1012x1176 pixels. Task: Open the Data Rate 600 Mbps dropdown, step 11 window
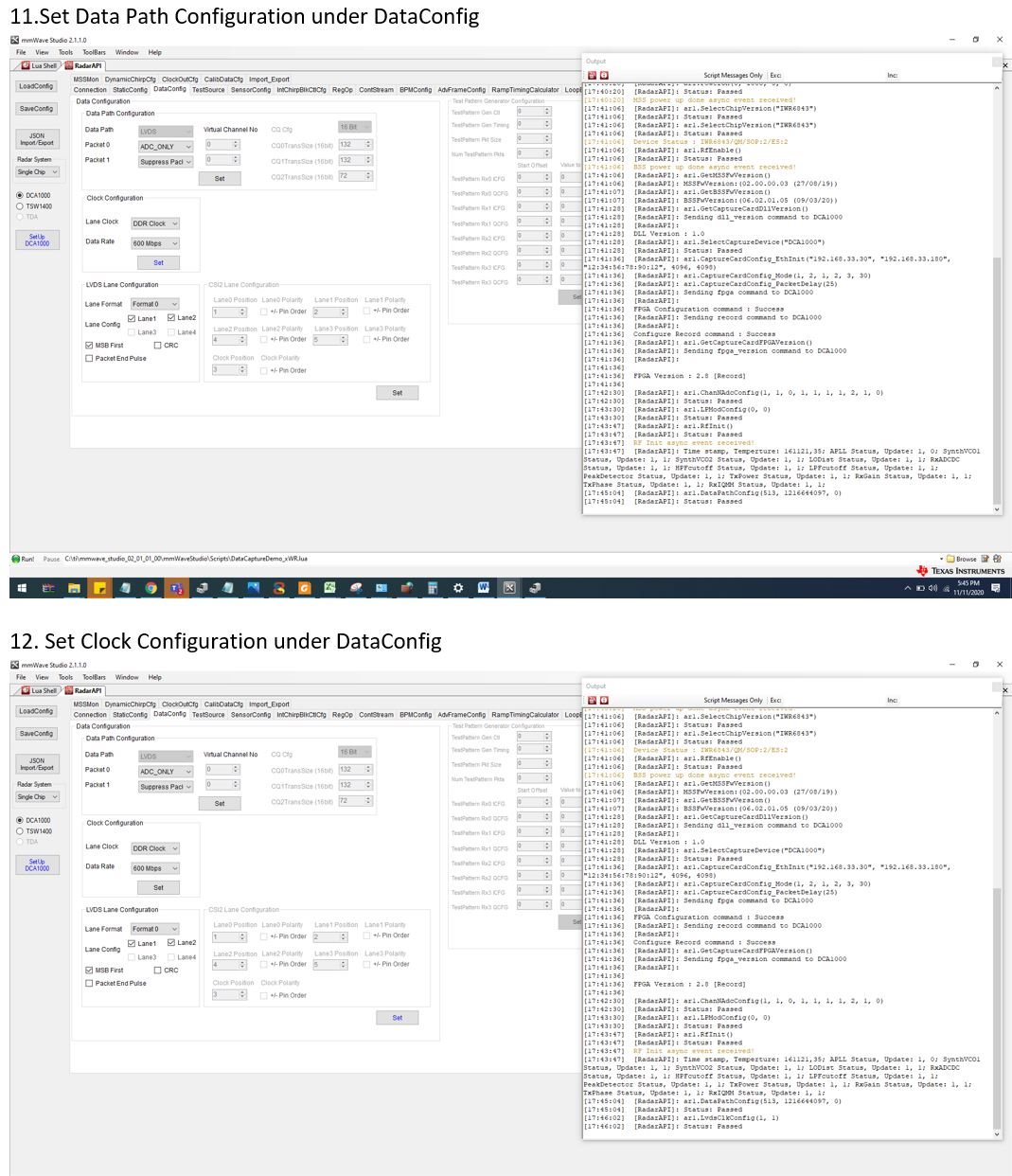click(x=155, y=243)
